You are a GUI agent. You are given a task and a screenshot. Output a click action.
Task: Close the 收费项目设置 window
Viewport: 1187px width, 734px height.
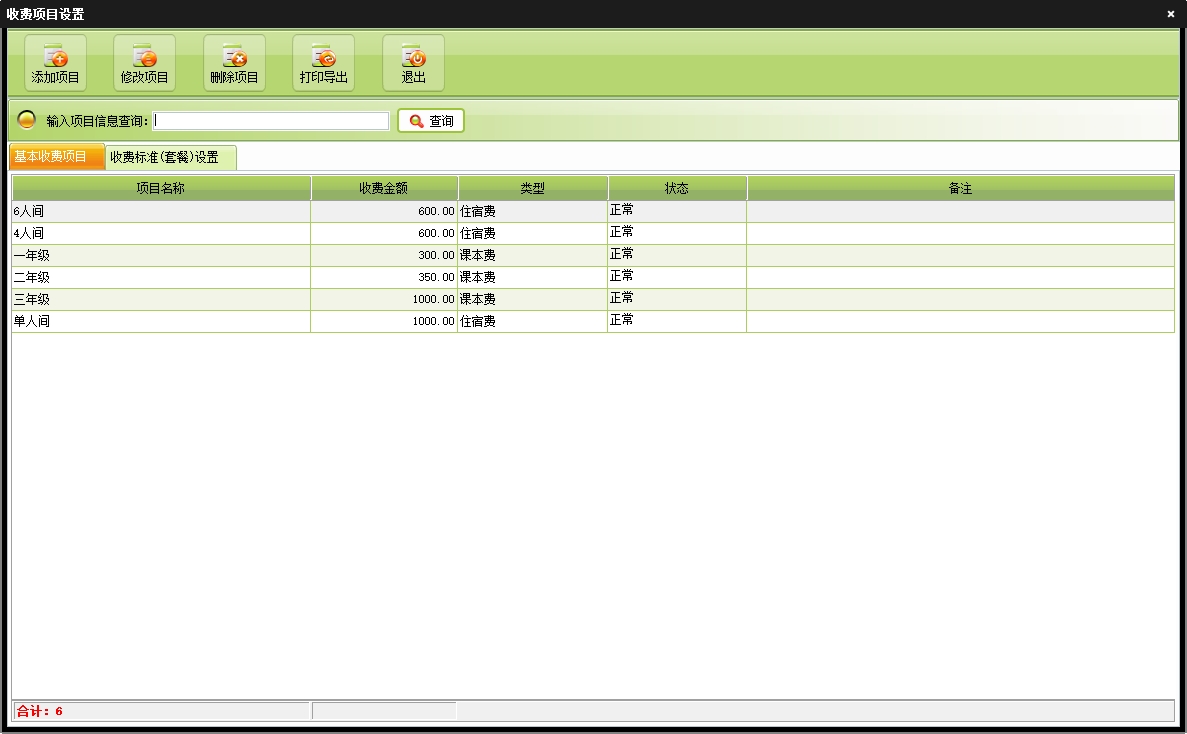1170,14
